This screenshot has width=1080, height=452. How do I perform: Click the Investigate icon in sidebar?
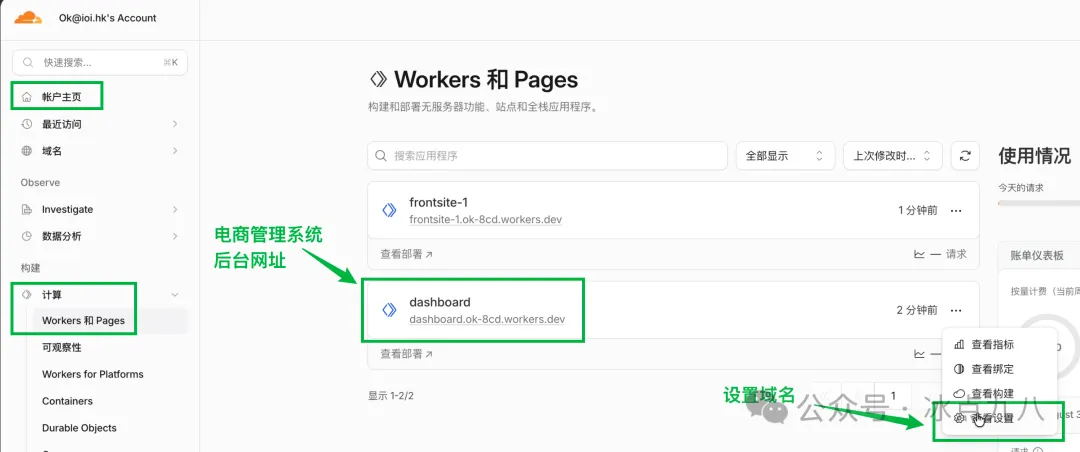27,209
